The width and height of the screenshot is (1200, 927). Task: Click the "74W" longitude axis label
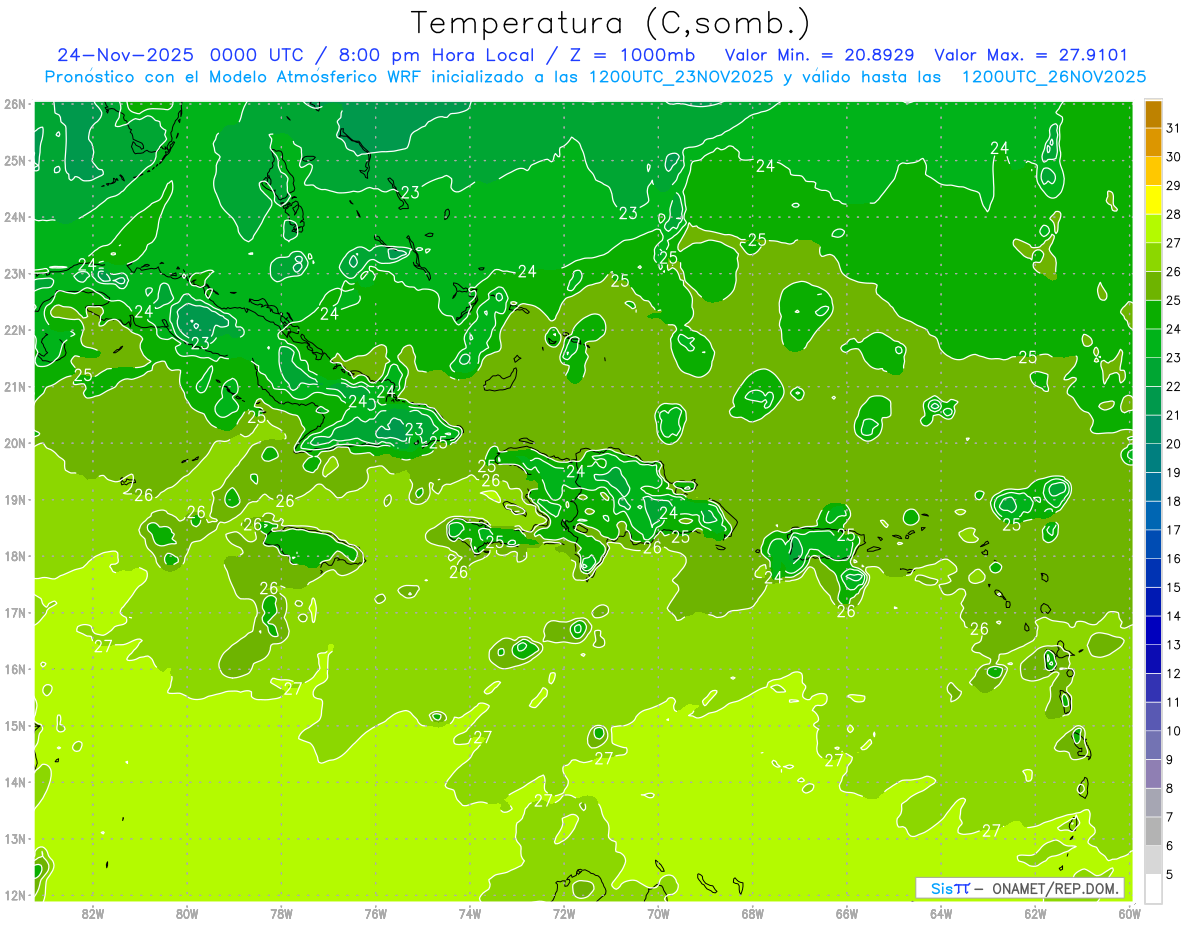click(470, 913)
